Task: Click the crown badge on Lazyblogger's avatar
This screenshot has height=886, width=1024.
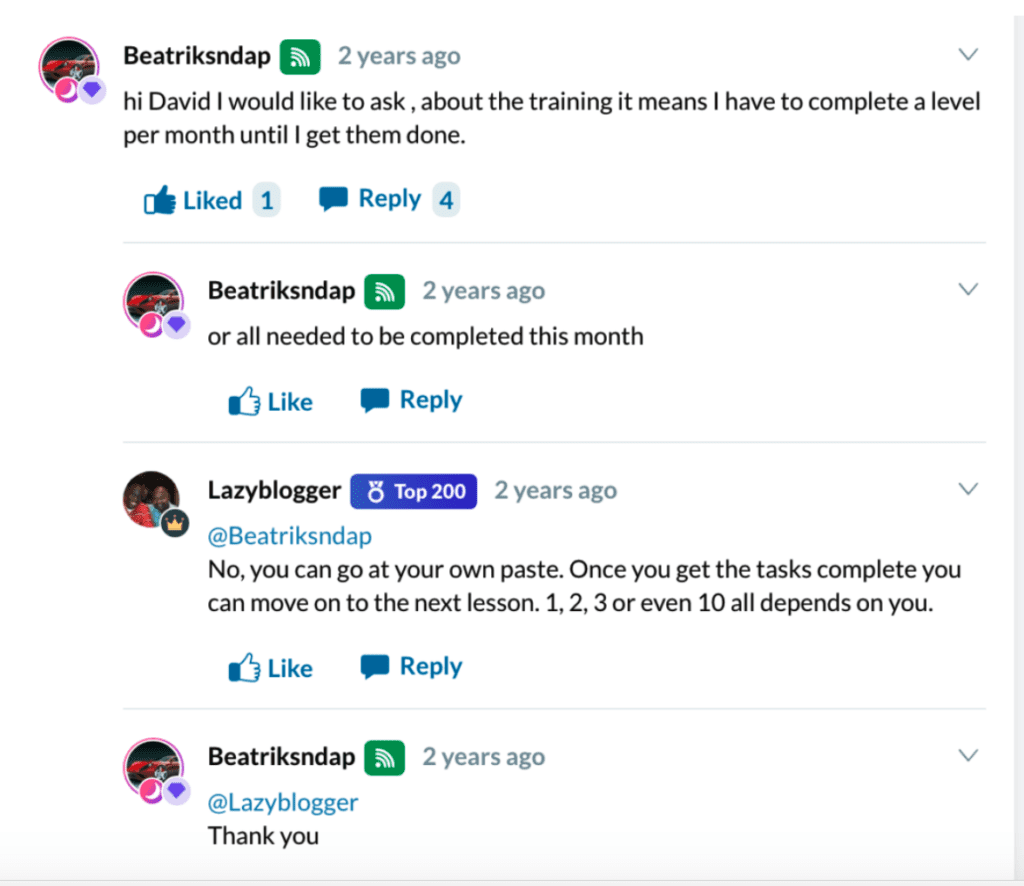Action: [x=175, y=523]
